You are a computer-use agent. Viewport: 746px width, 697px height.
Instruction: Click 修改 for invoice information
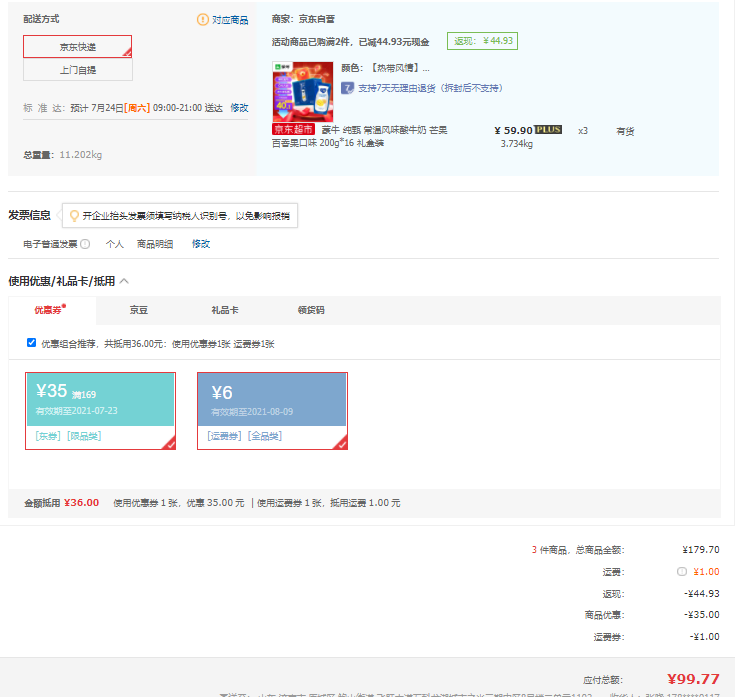click(x=201, y=244)
